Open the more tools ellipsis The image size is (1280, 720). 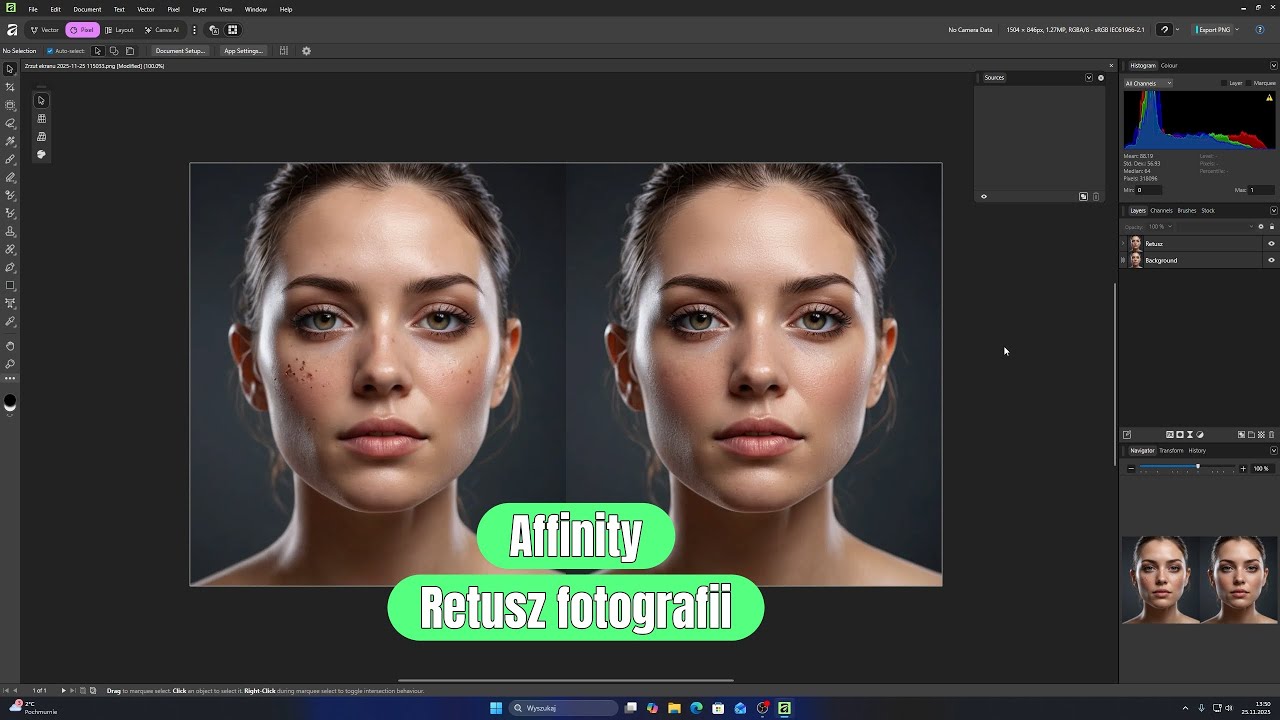[10, 379]
